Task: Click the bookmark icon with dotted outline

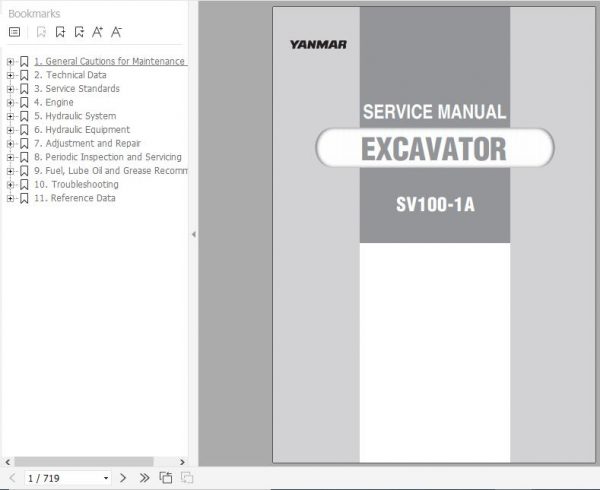Action: (x=79, y=32)
